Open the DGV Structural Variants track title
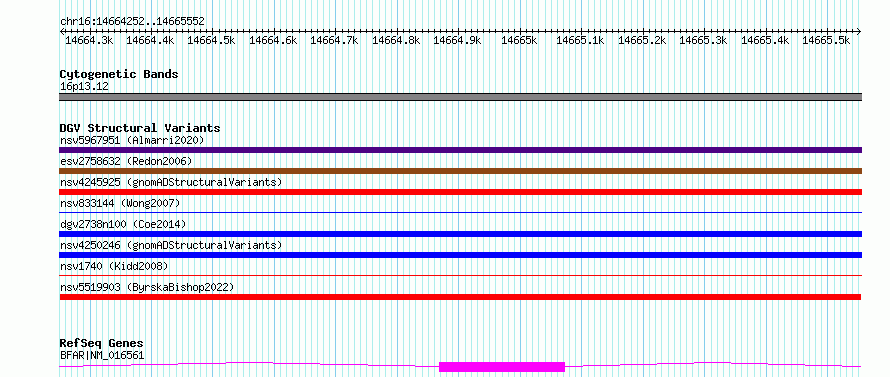This screenshot has height=377, width=890. click(x=140, y=128)
